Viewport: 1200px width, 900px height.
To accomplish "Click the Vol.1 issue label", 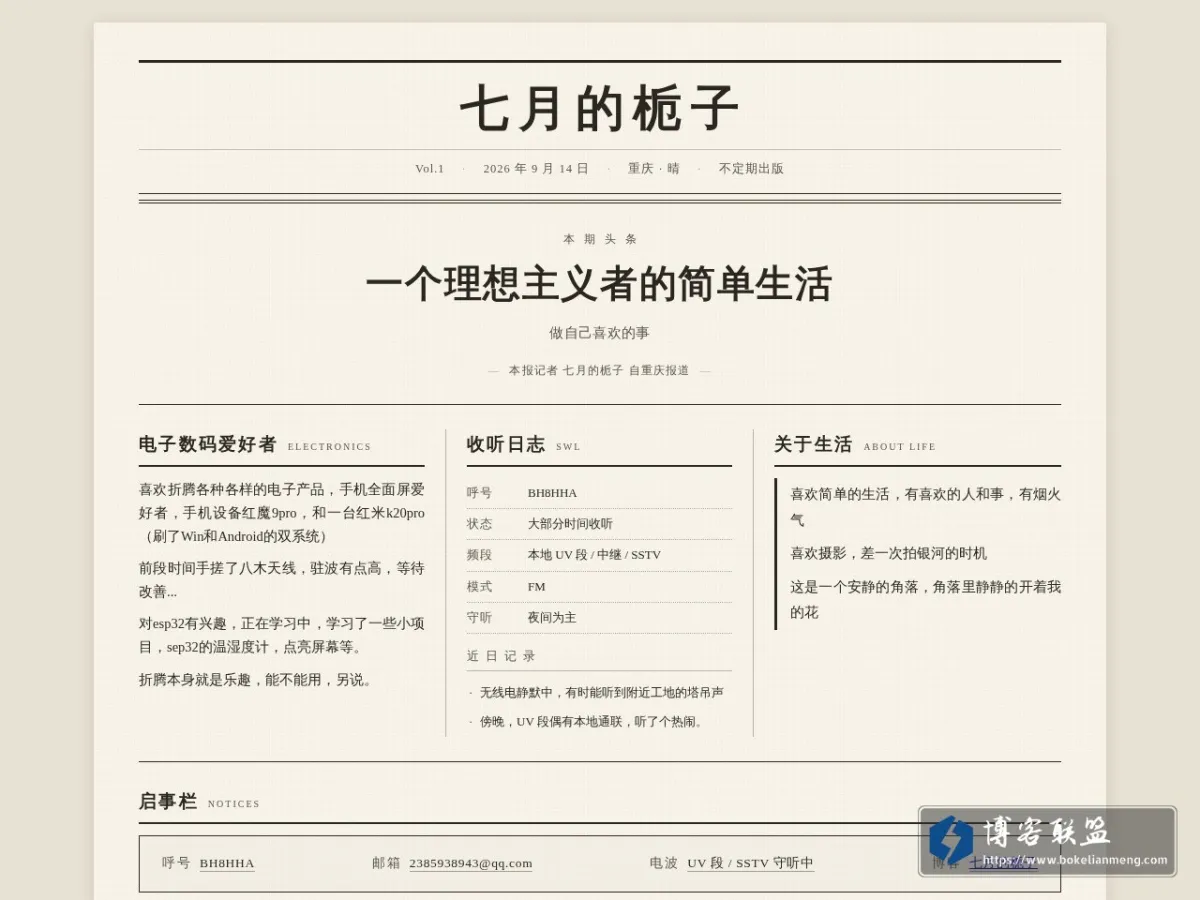I will 430,168.
